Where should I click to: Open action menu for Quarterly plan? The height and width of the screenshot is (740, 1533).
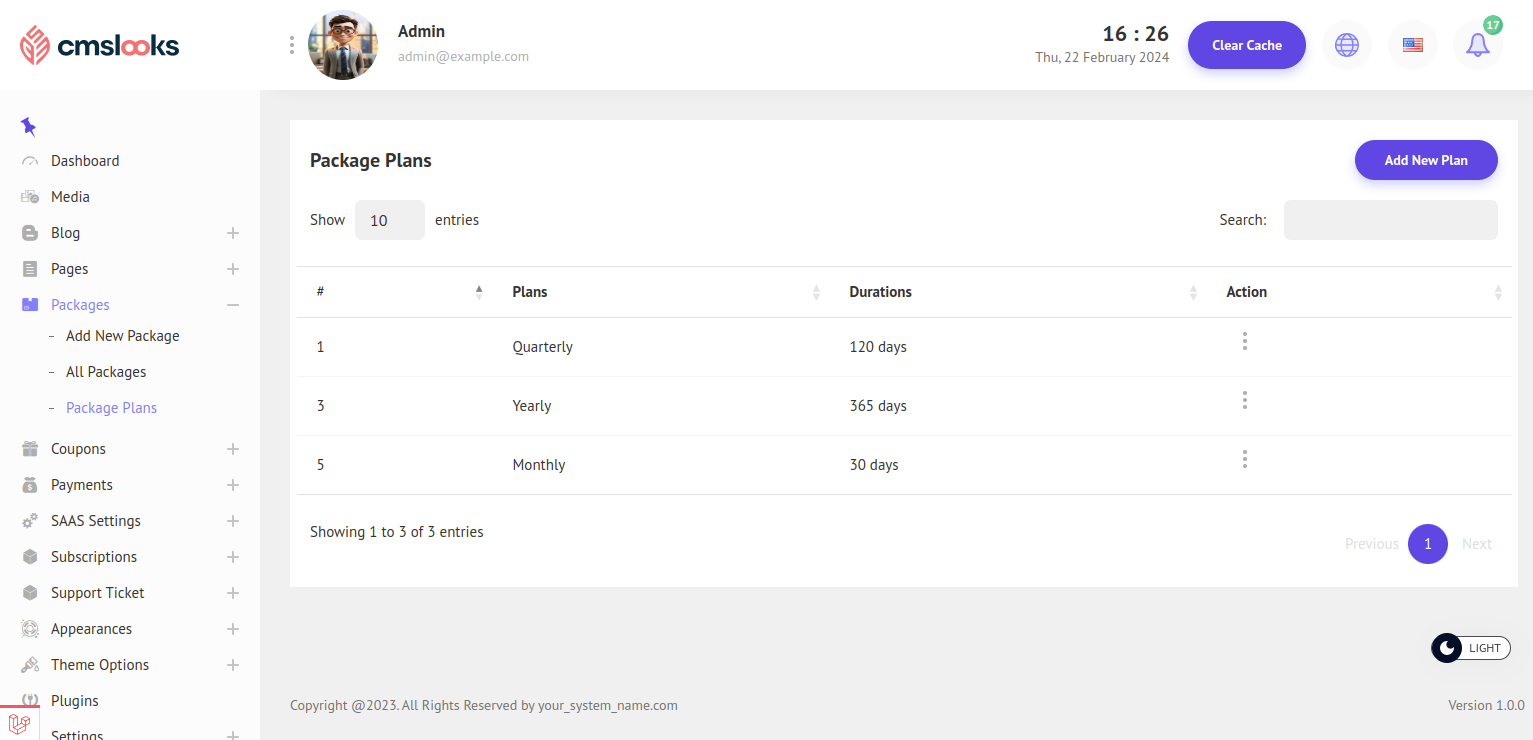point(1244,342)
